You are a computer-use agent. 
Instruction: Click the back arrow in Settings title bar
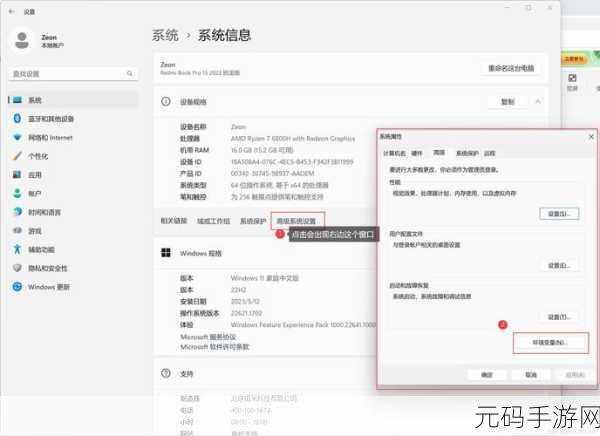coord(11,11)
